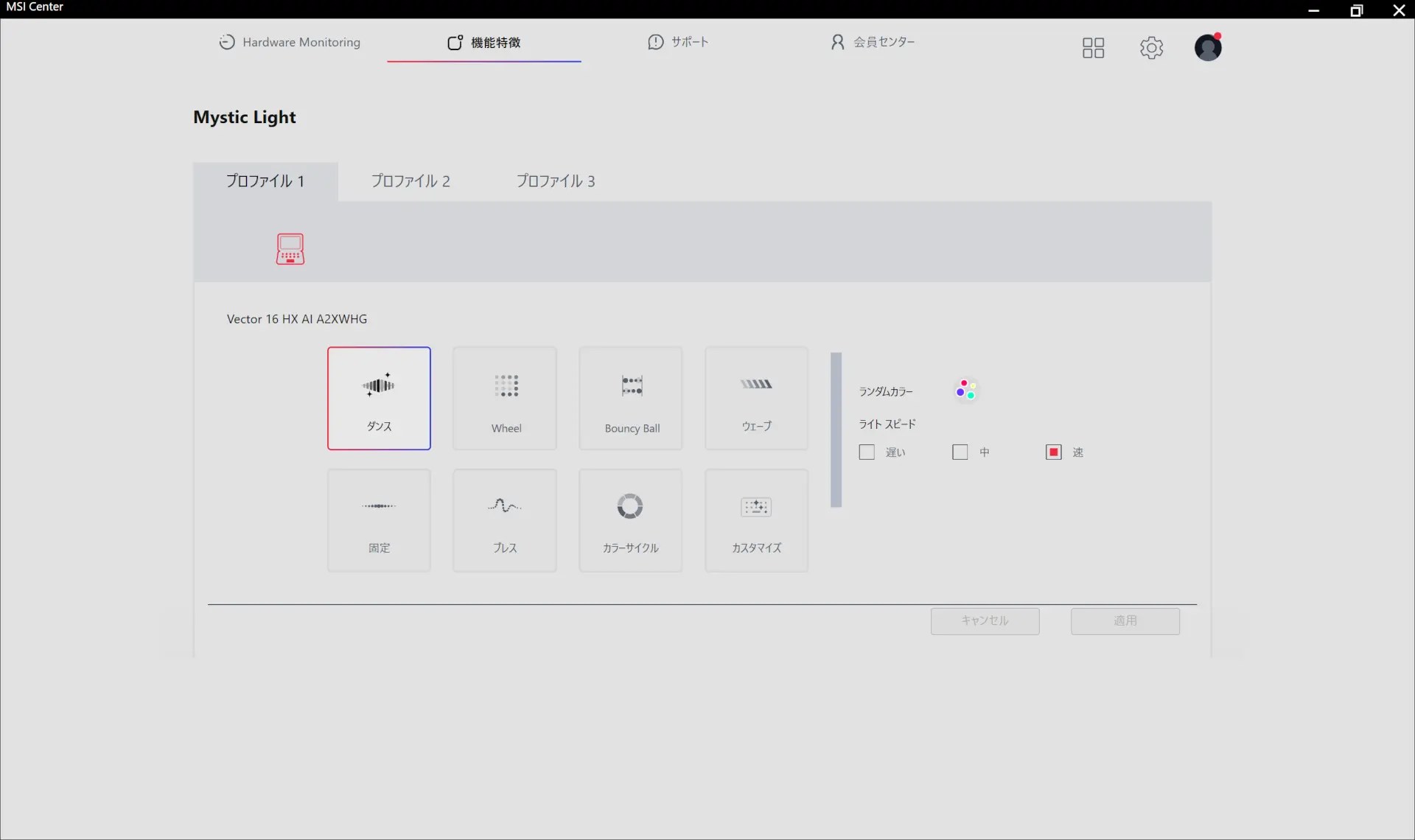Switch to プロファイル 3 tab

pyautogui.click(x=556, y=181)
